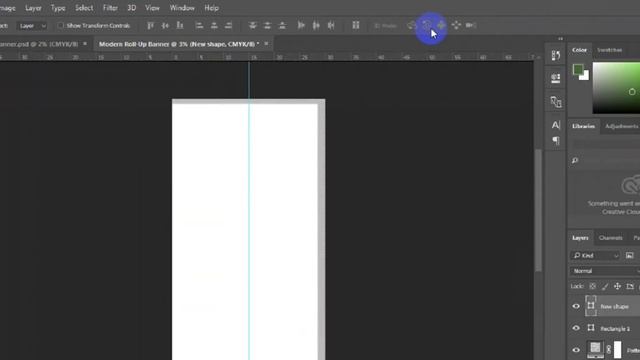Open the Paragraph panel icon
This screenshot has width=640, height=360.
point(556,141)
